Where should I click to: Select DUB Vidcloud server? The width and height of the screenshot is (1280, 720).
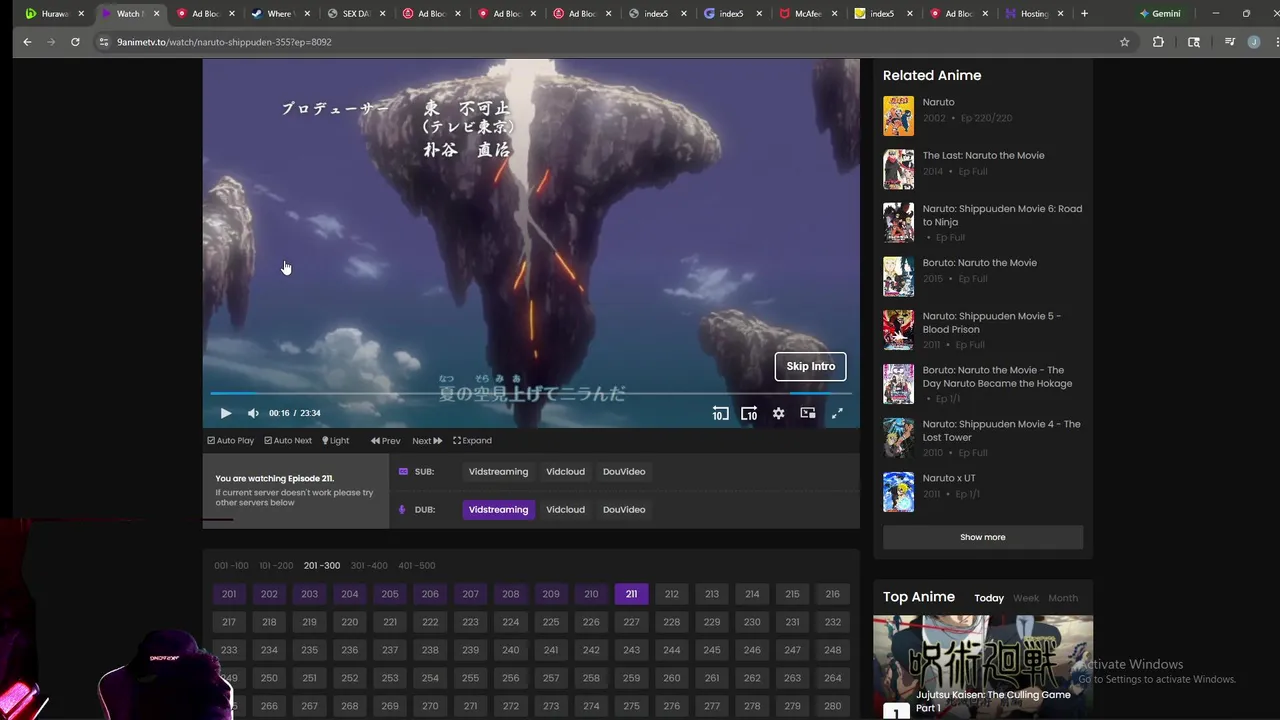tap(565, 510)
